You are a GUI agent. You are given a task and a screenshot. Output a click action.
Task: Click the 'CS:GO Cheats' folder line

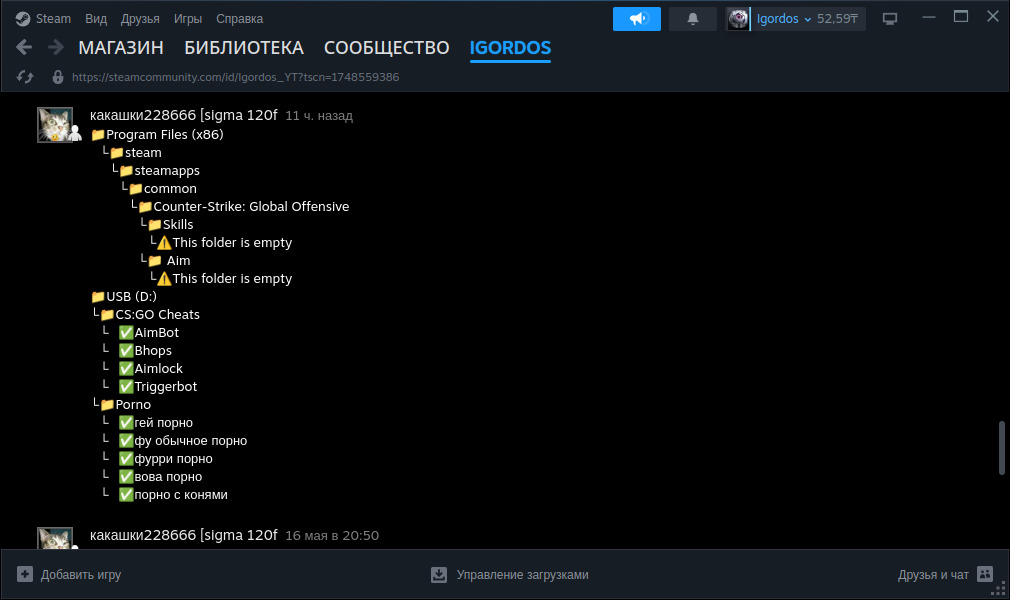(150, 315)
